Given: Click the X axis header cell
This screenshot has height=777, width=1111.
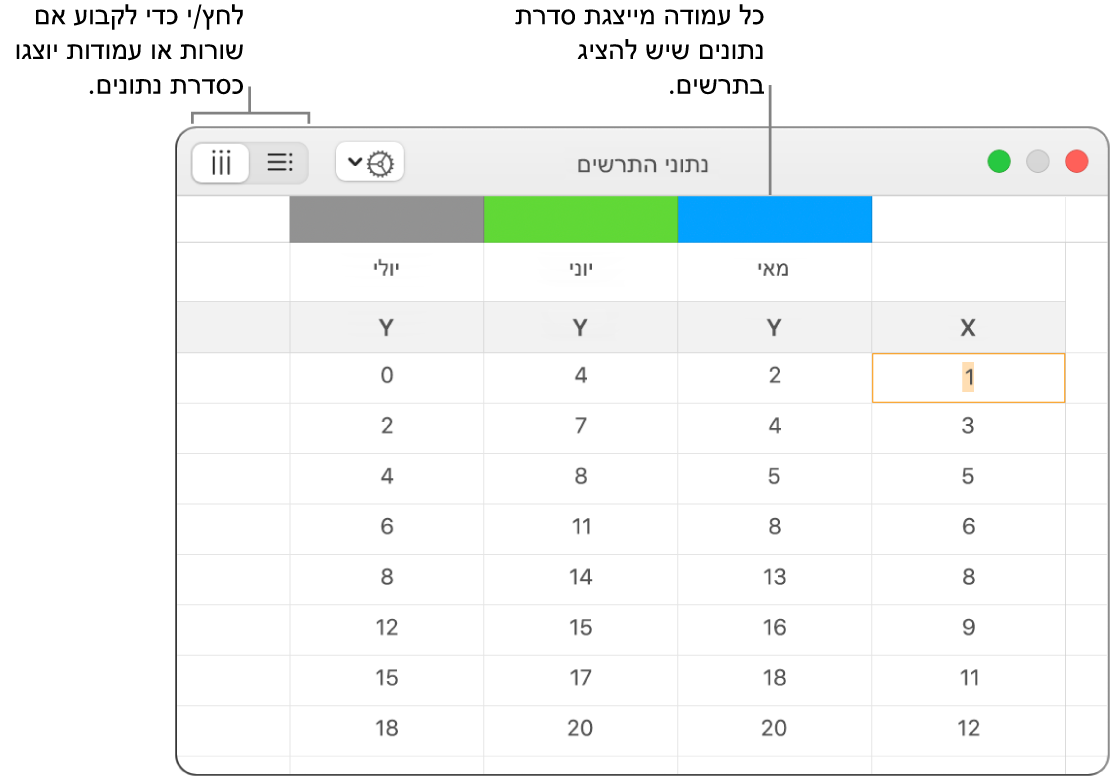Looking at the screenshot, I should [x=968, y=327].
